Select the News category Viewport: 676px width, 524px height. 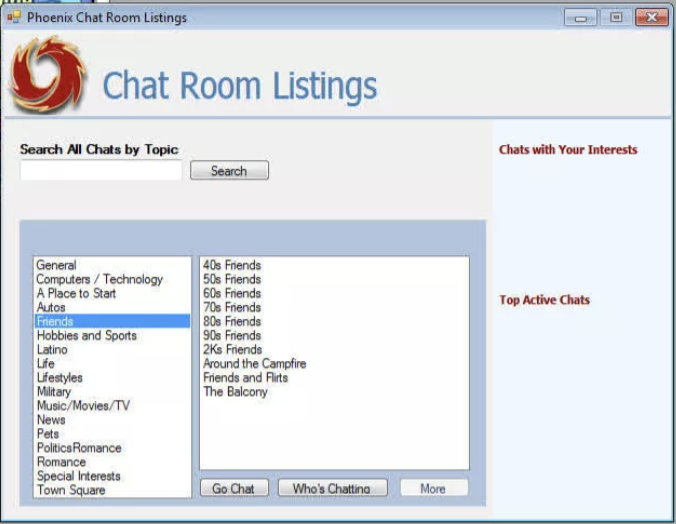pyautogui.click(x=112, y=420)
